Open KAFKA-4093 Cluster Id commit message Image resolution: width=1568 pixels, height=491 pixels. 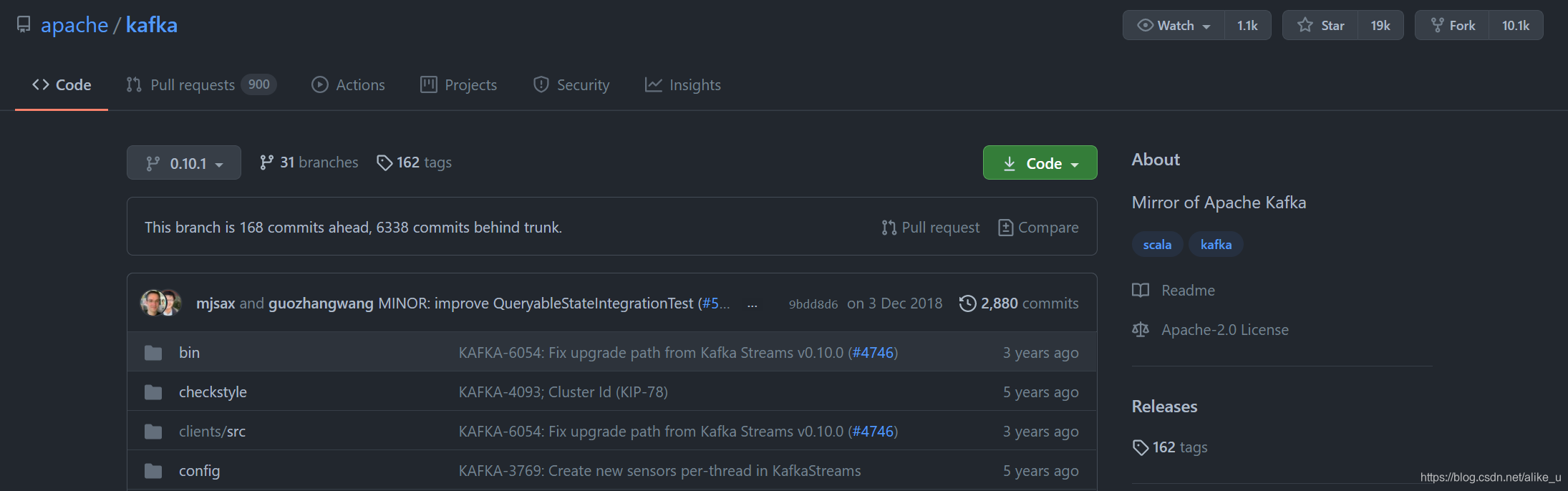(x=563, y=392)
